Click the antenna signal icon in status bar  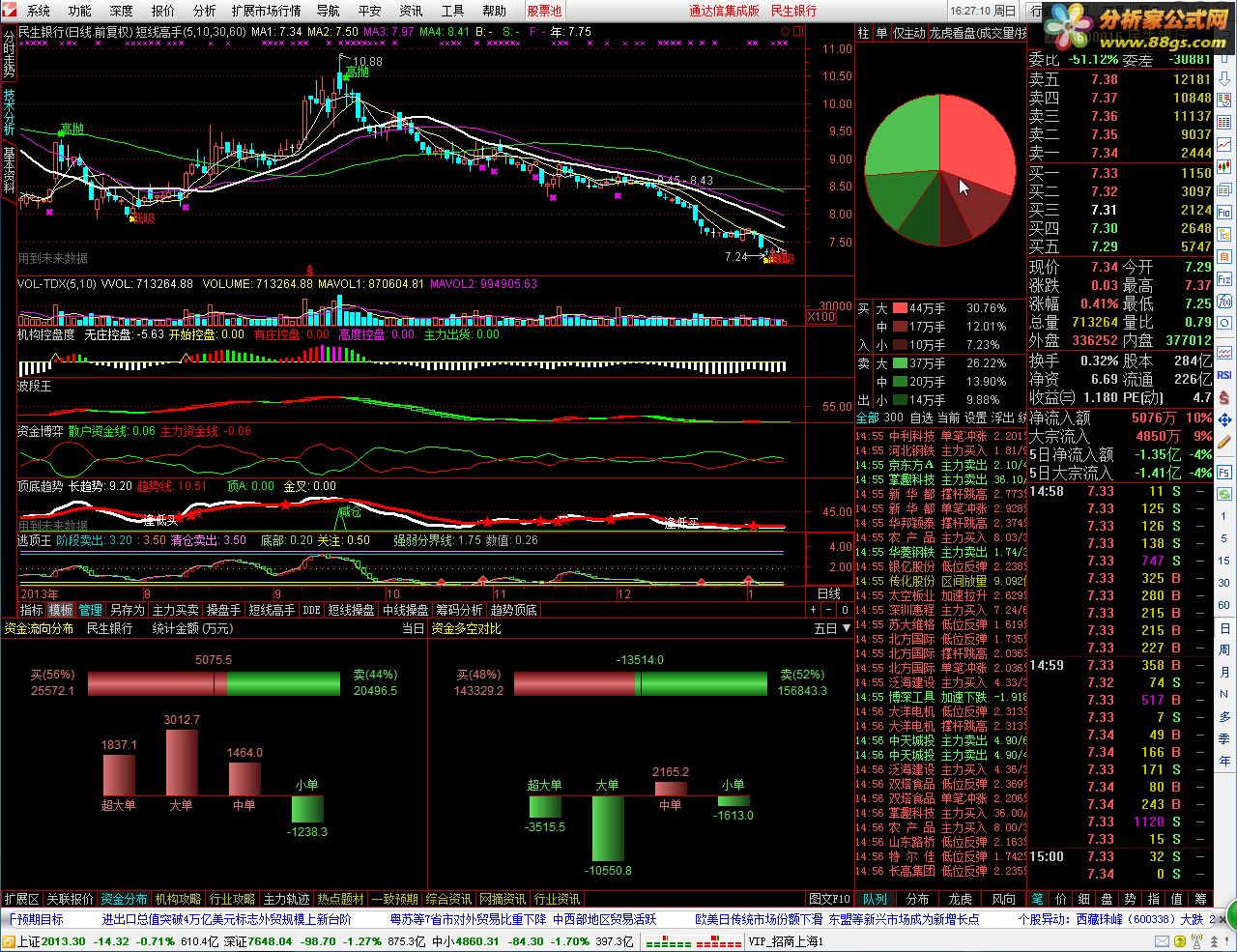pos(1196,941)
